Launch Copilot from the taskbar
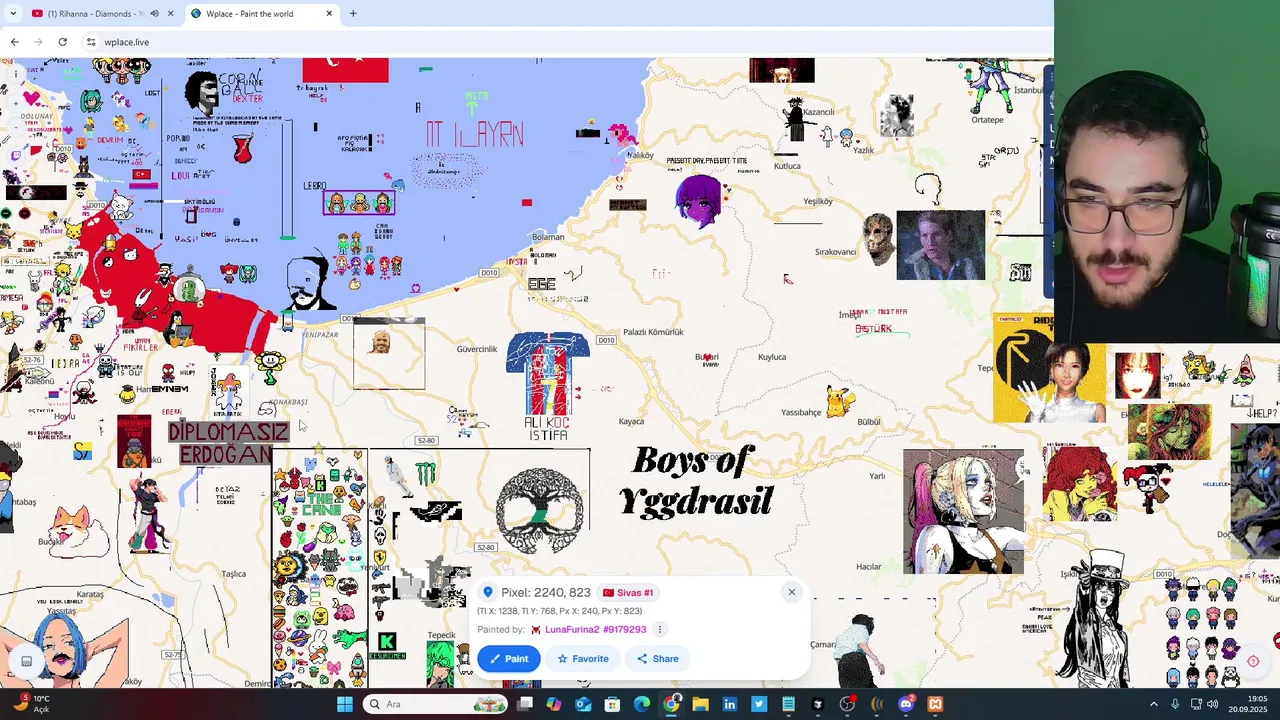 coord(554,704)
